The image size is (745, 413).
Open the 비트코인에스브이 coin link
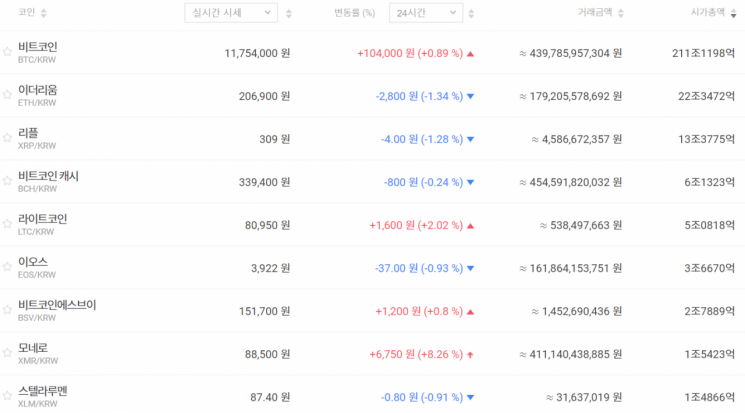57,305
